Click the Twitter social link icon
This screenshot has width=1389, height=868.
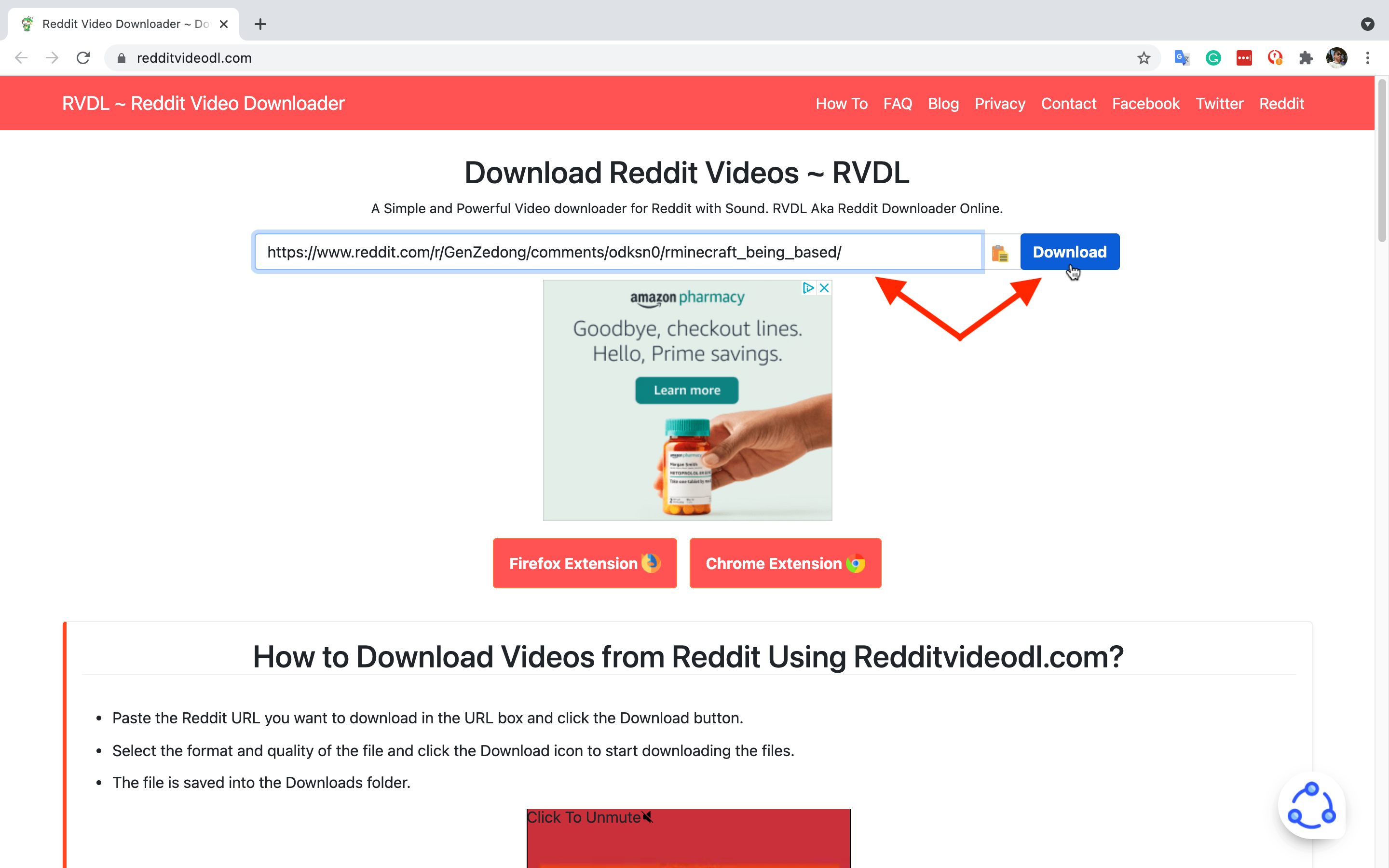1219,103
